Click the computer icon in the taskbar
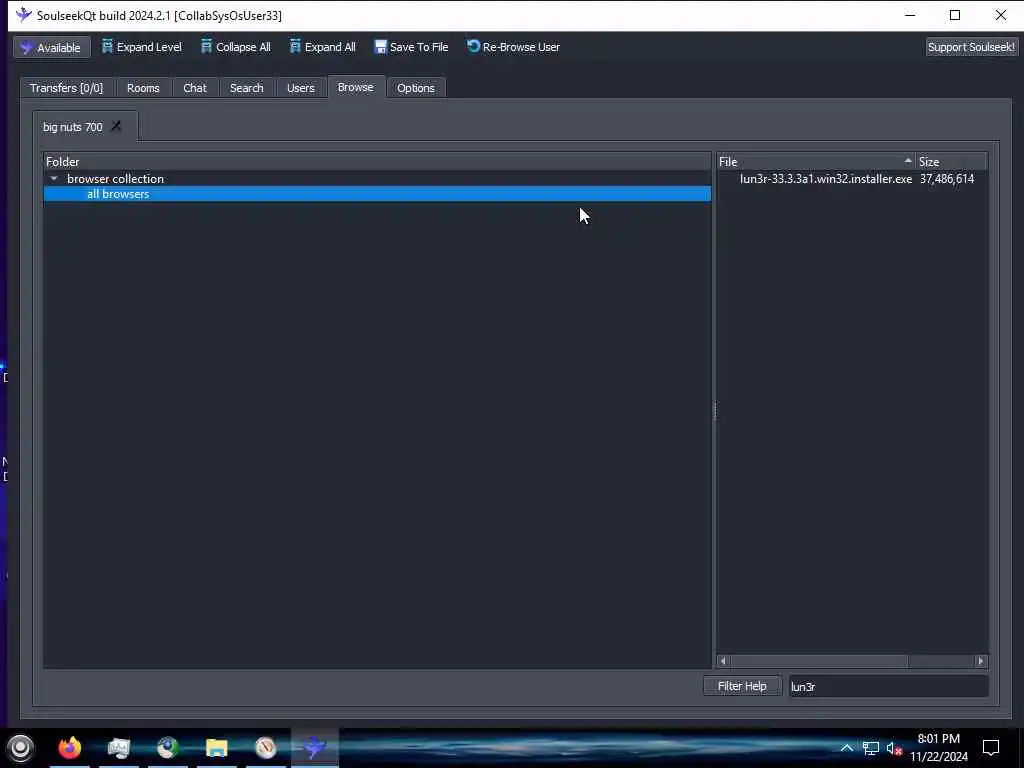The image size is (1024, 768). pos(119,747)
